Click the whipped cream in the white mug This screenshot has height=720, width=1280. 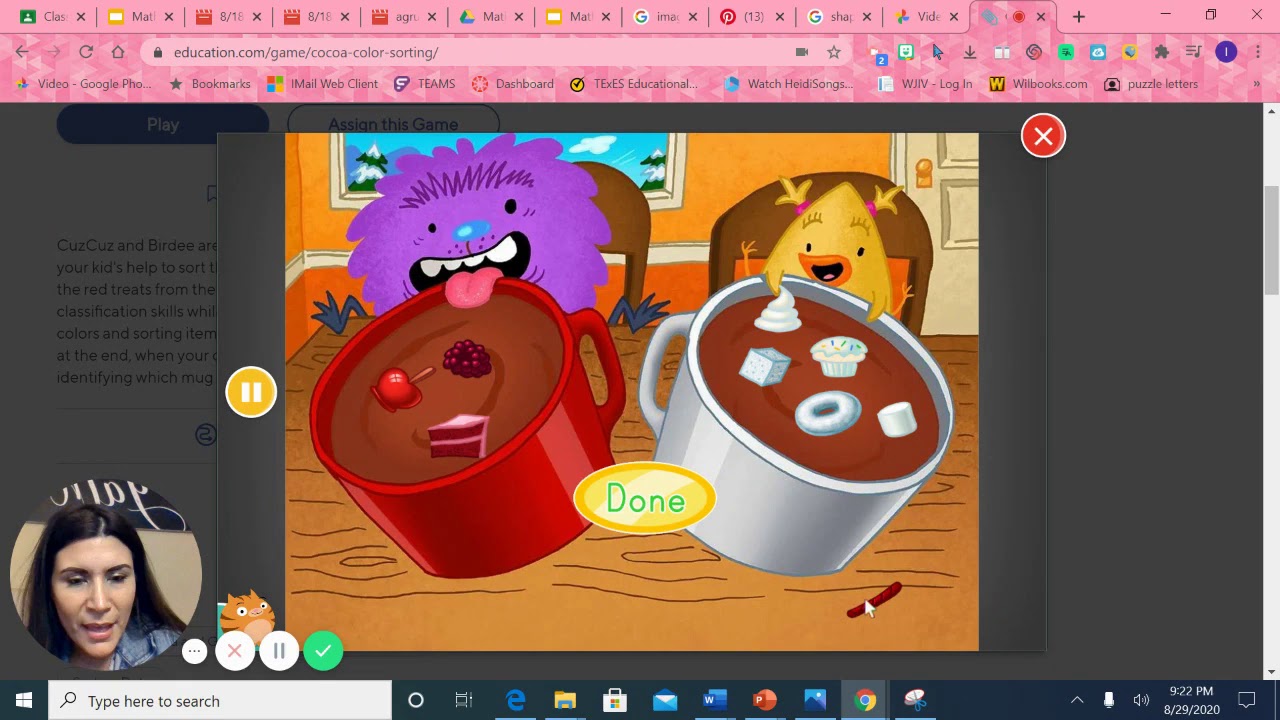779,309
